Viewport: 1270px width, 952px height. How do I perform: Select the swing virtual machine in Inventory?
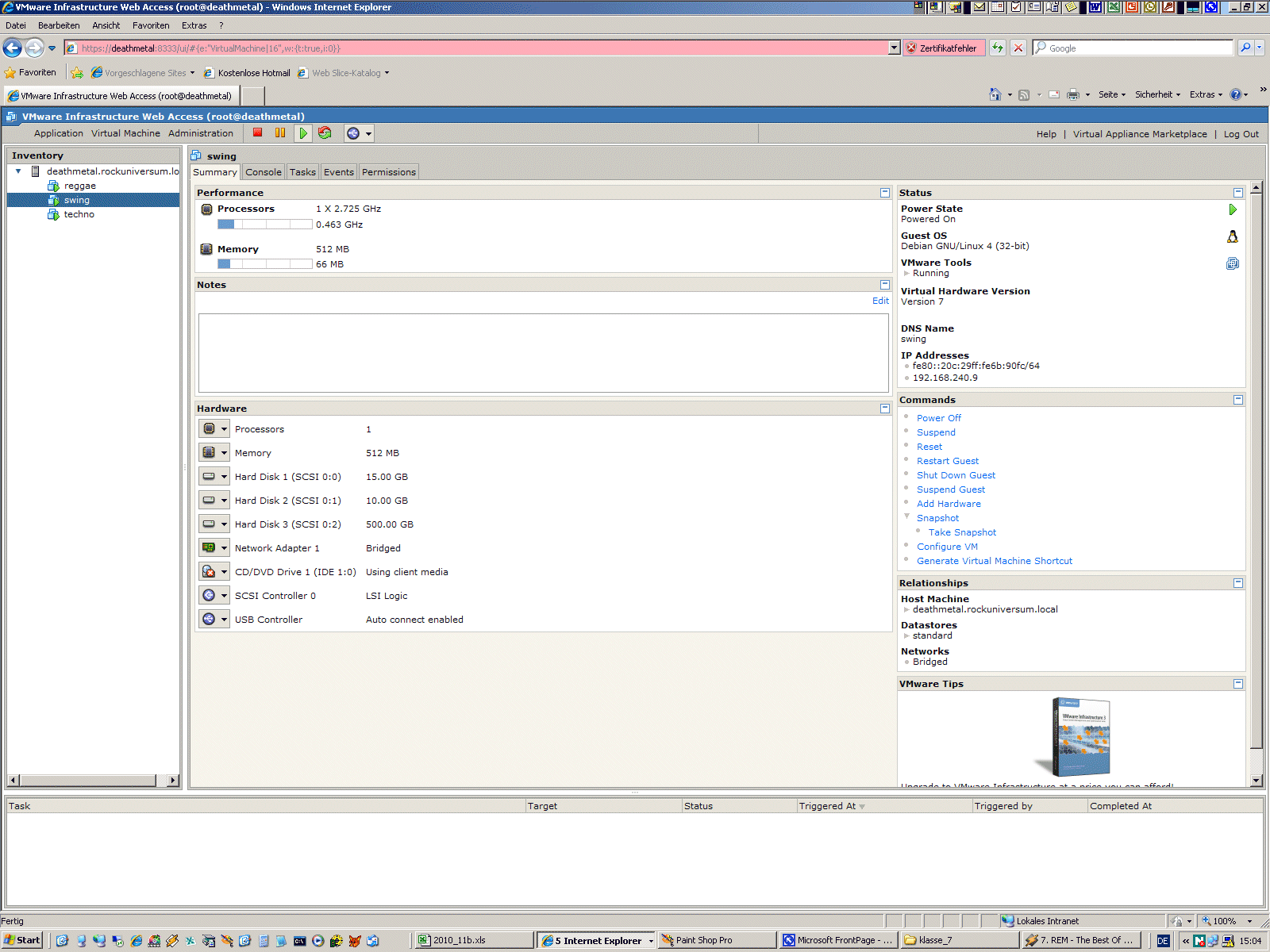tap(77, 200)
